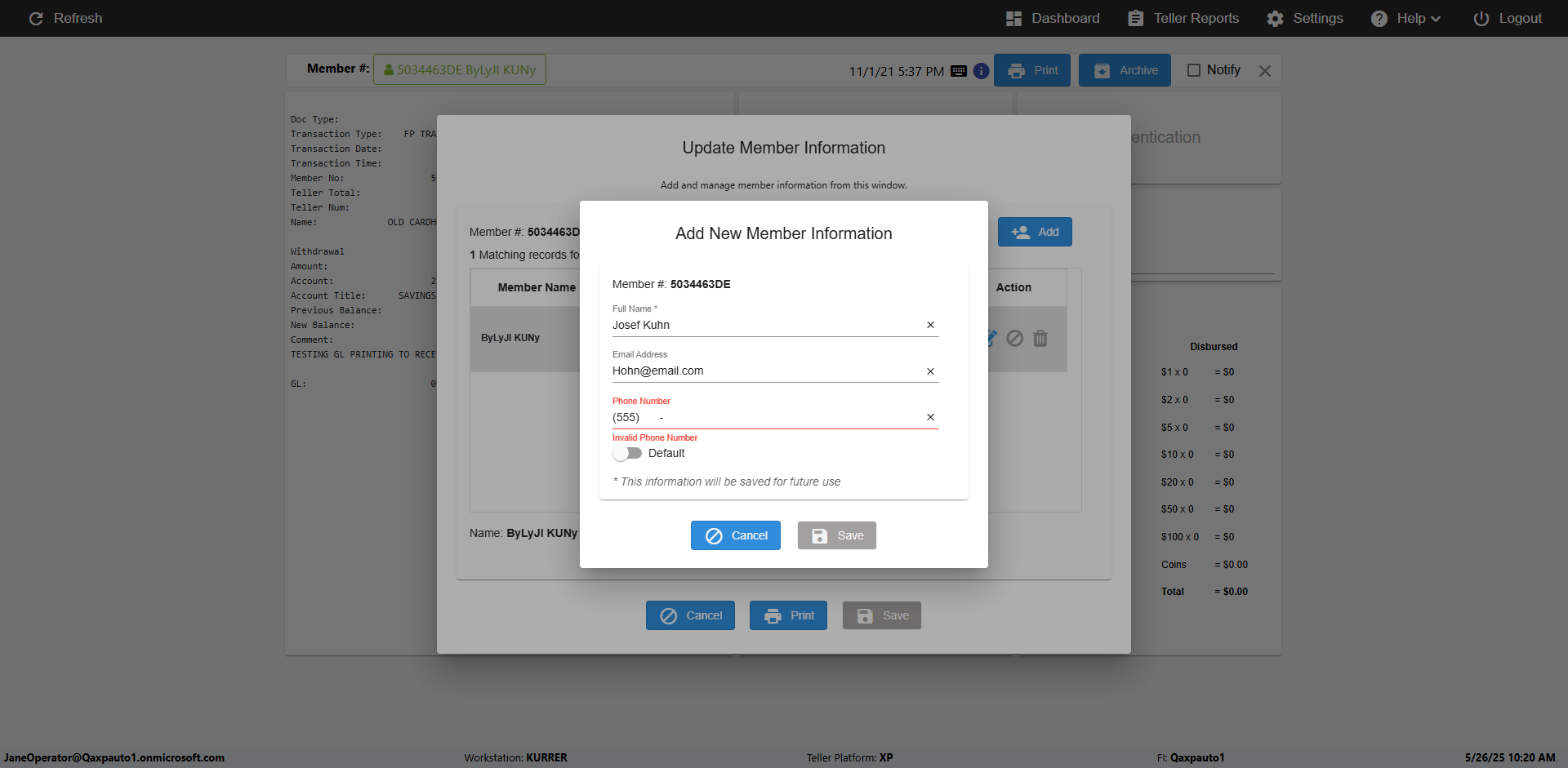Click Cancel in Update Member Information window
This screenshot has height=768, width=1568.
click(x=690, y=615)
